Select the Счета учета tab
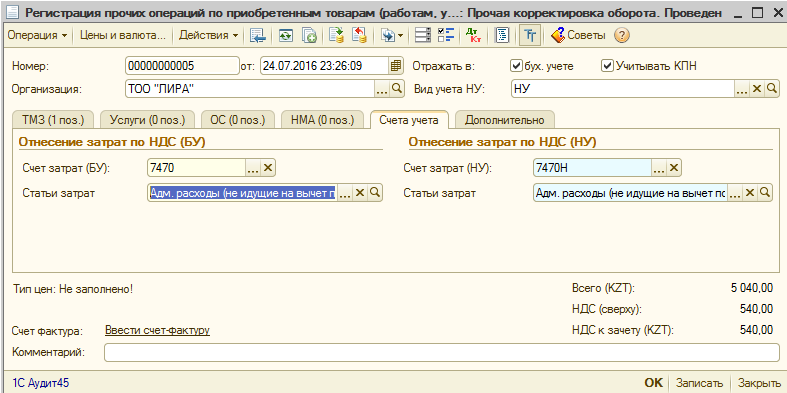787x393 pixels. coord(409,120)
